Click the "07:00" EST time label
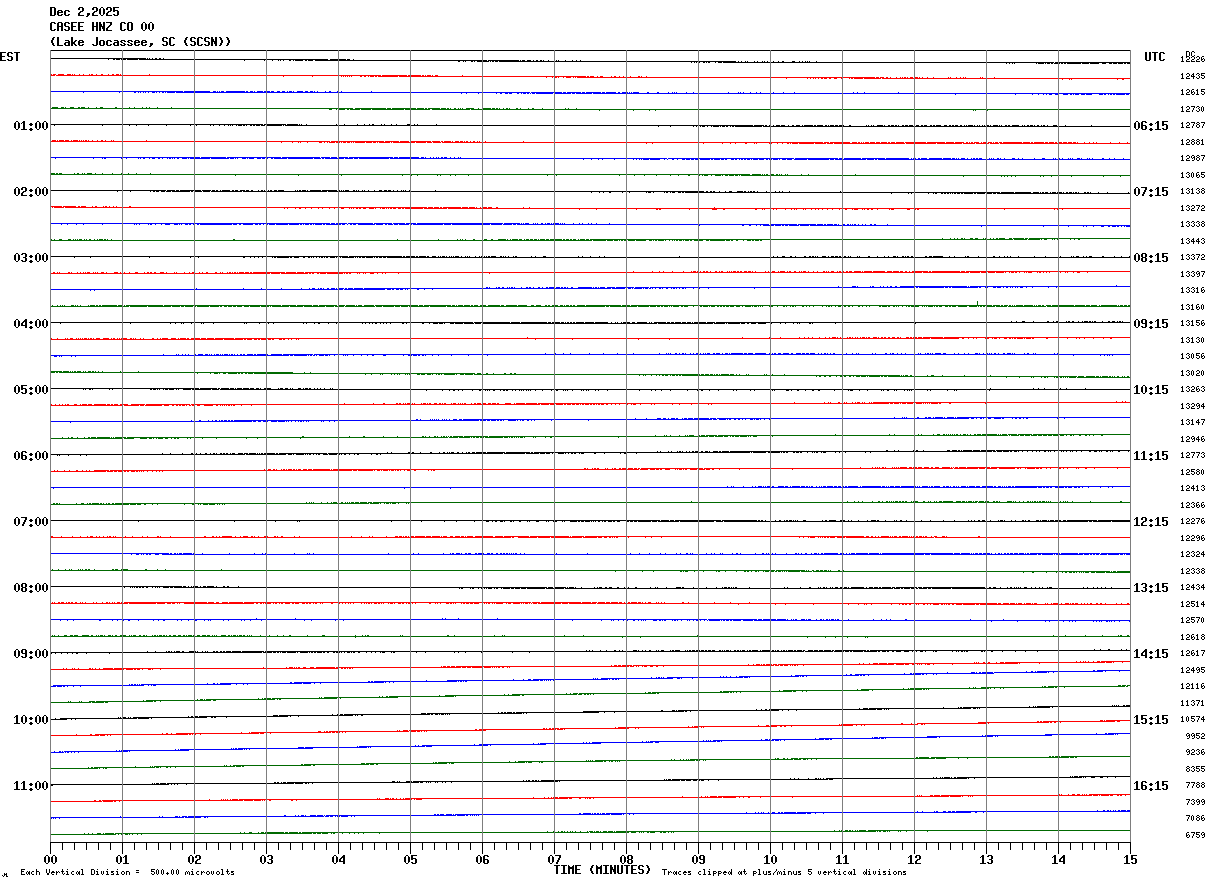Screen dimensions: 1210x886 pos(31,522)
